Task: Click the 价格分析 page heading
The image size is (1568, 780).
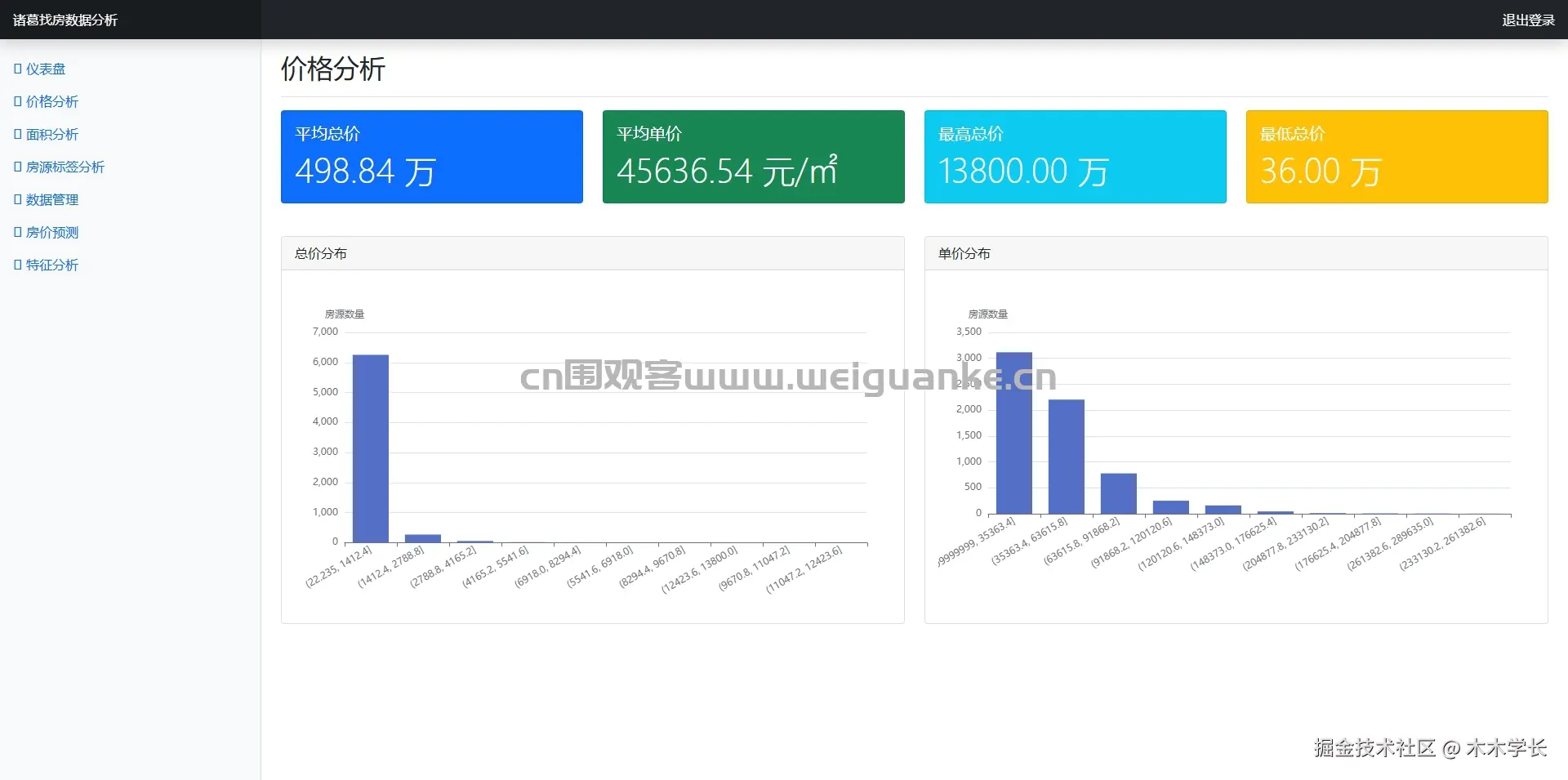Action: point(333,69)
